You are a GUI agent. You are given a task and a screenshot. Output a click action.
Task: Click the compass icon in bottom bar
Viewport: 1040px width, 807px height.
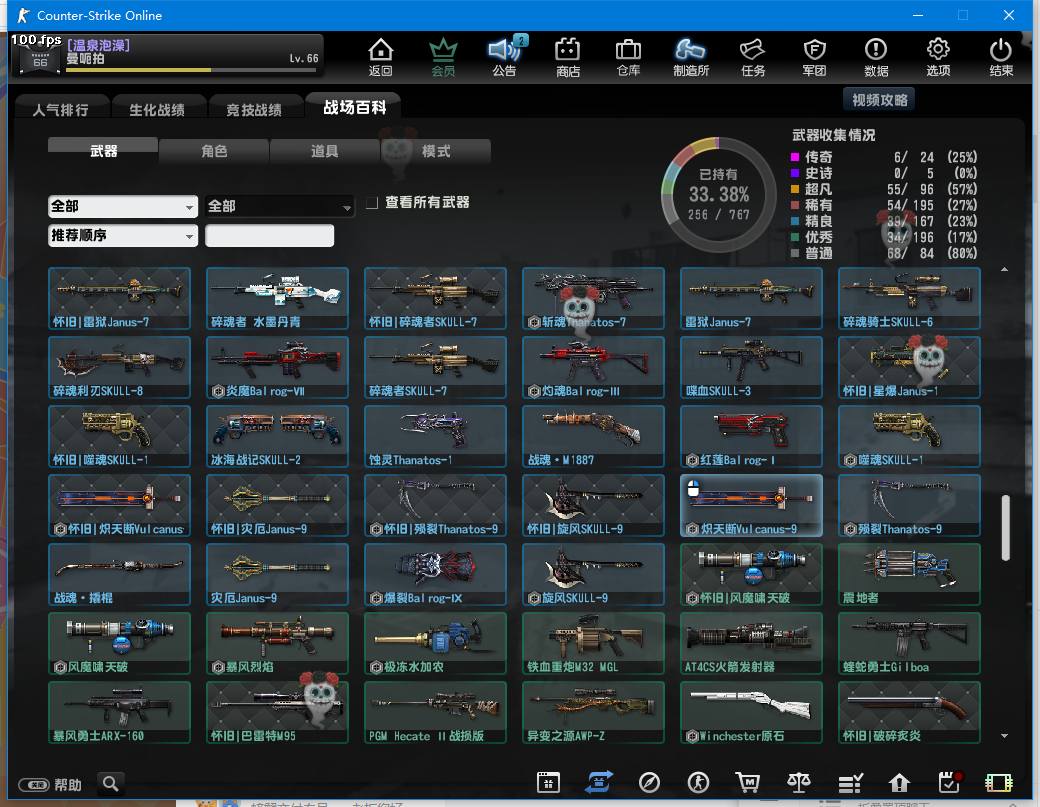(x=649, y=783)
